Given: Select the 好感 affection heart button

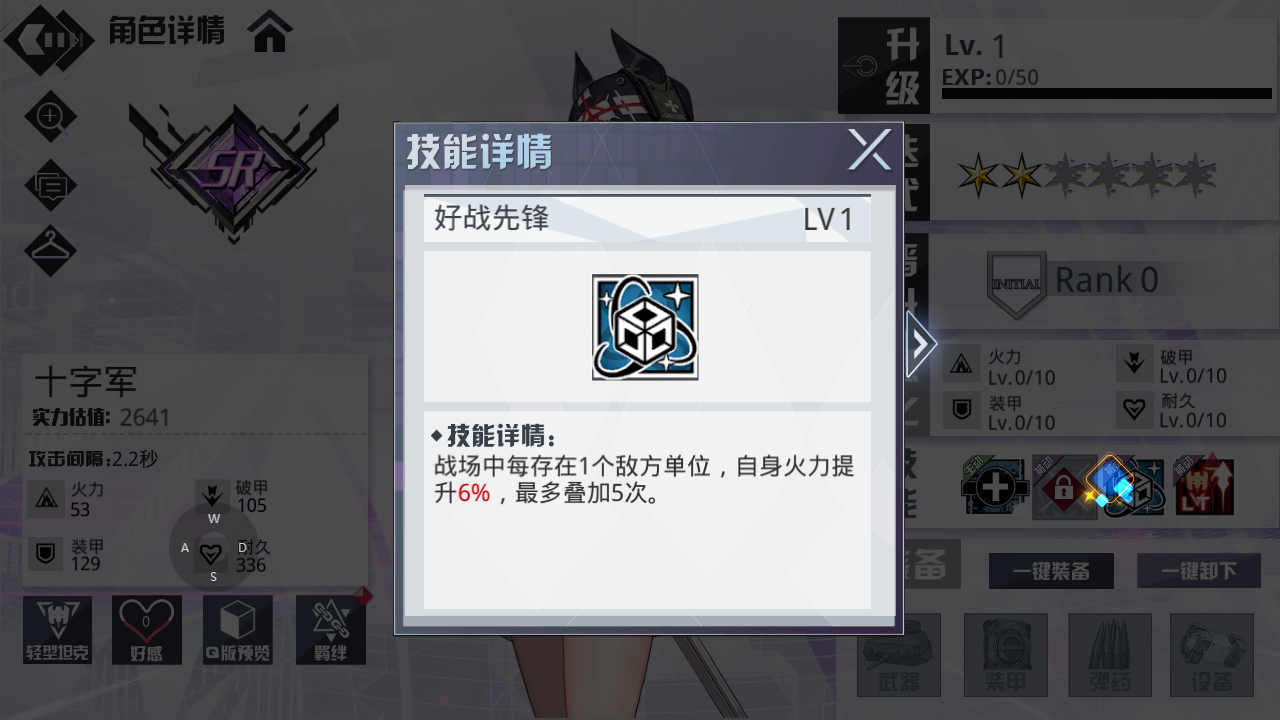Looking at the screenshot, I should 147,630.
